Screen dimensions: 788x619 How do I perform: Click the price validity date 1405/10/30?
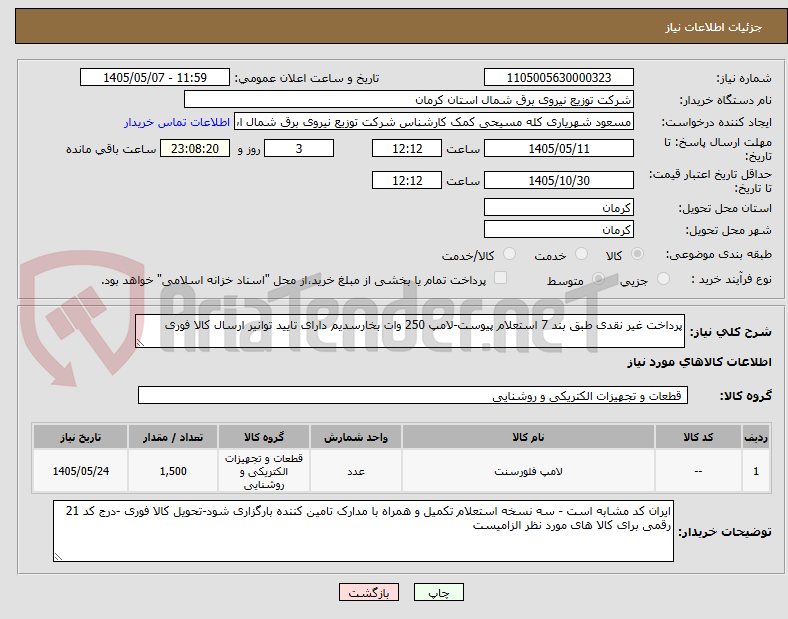[x=558, y=180]
